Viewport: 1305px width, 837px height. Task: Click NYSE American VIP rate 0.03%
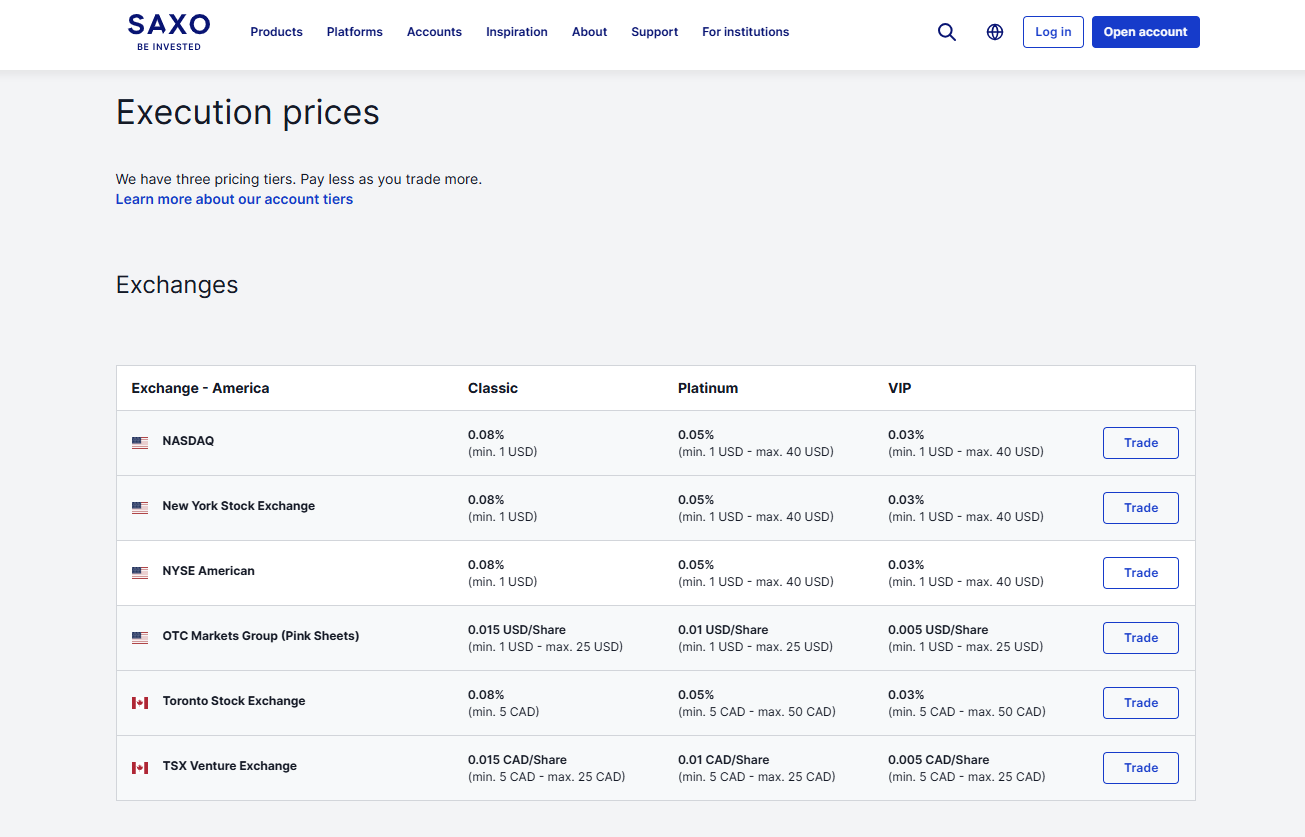click(906, 565)
